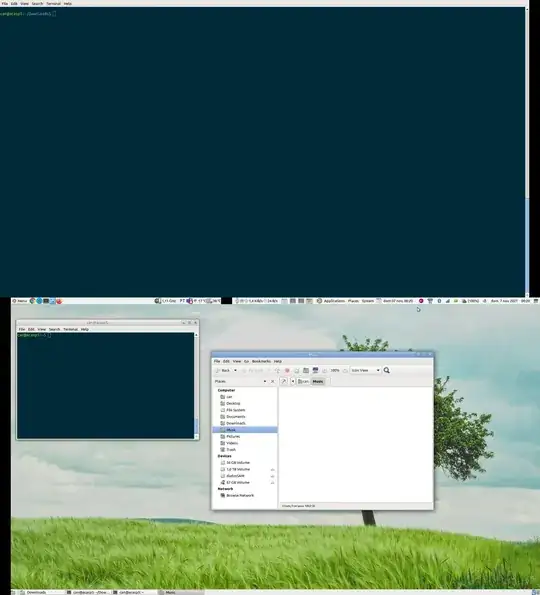The width and height of the screenshot is (540, 595).
Task: Open the File menu in file manager
Action: click(217, 361)
